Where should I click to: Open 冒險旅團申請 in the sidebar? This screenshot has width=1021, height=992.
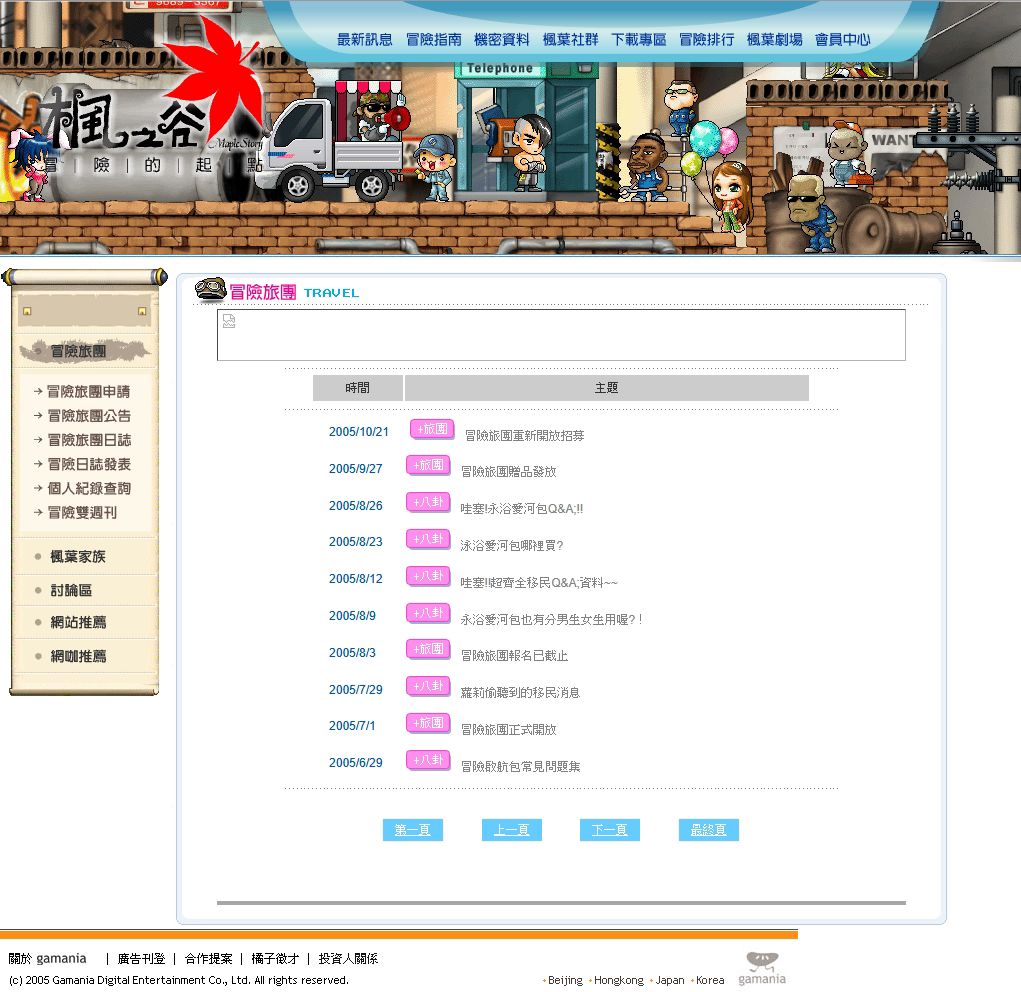(88, 392)
